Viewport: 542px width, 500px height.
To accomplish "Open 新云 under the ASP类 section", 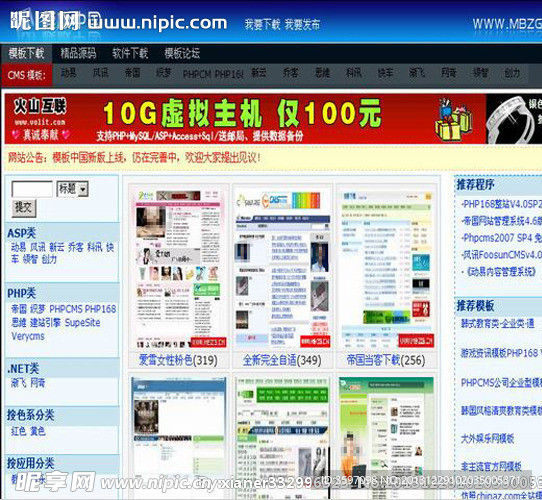I will click(x=57, y=247).
